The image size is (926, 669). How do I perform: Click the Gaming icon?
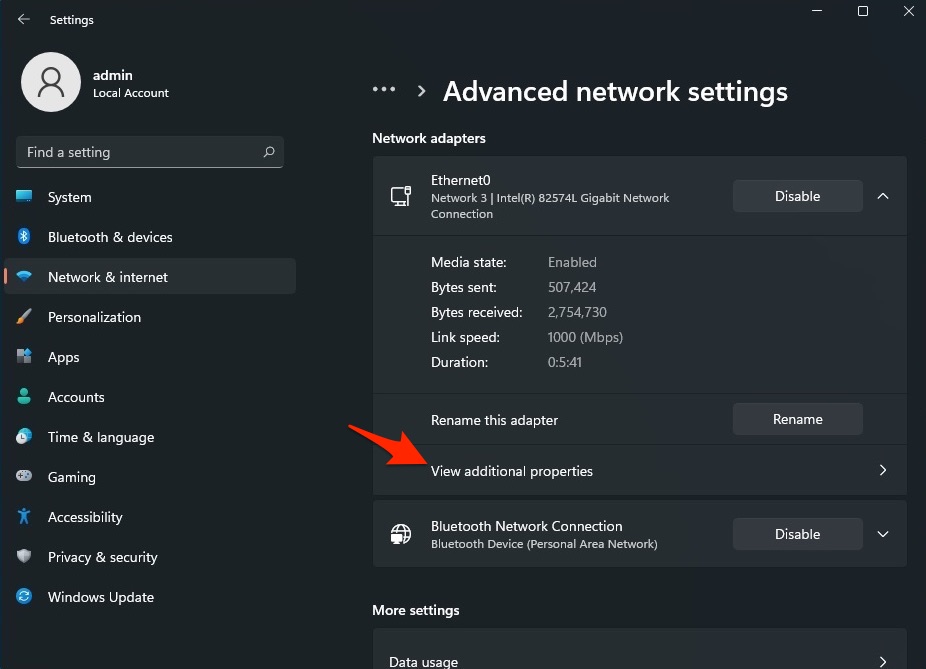(x=24, y=477)
